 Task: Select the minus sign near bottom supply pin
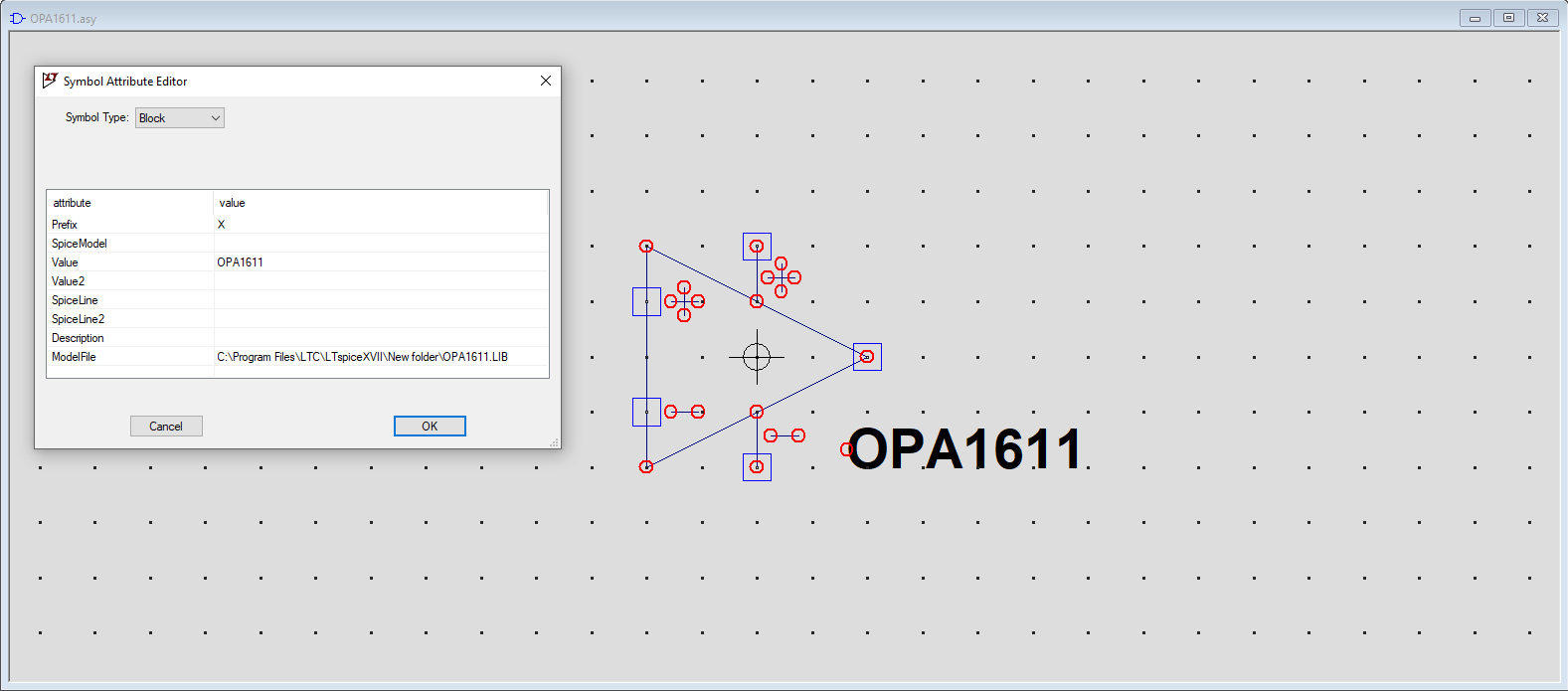[x=784, y=435]
